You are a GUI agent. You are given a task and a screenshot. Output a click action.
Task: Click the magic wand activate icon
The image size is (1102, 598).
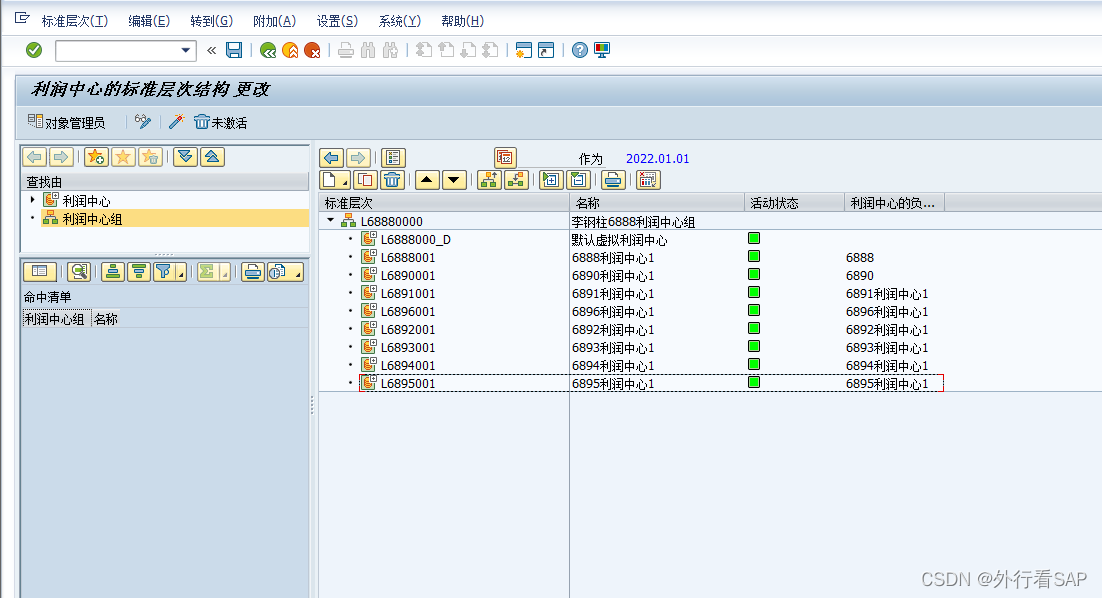[176, 122]
